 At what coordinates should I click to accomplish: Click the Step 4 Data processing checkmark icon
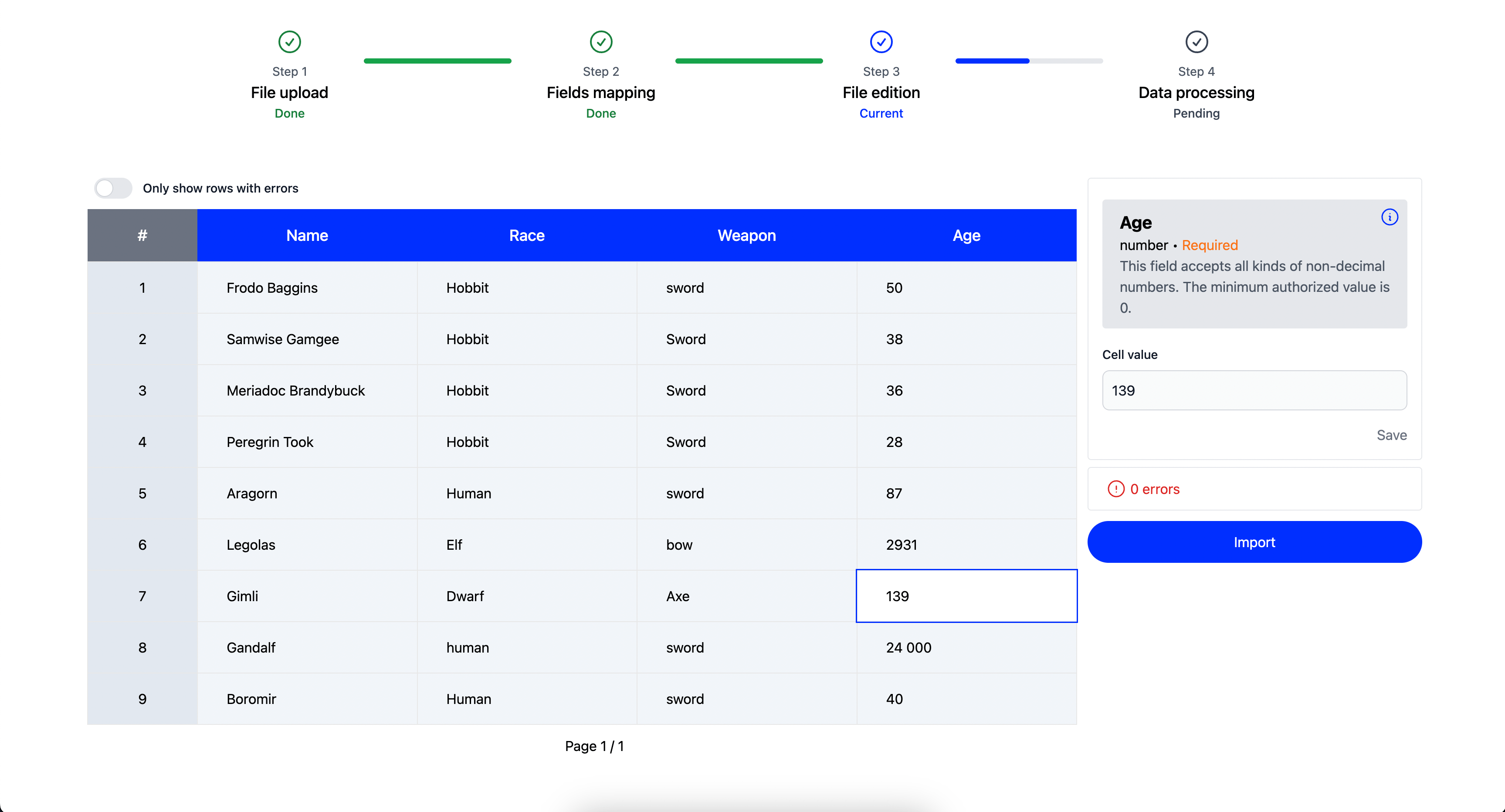click(x=1196, y=41)
